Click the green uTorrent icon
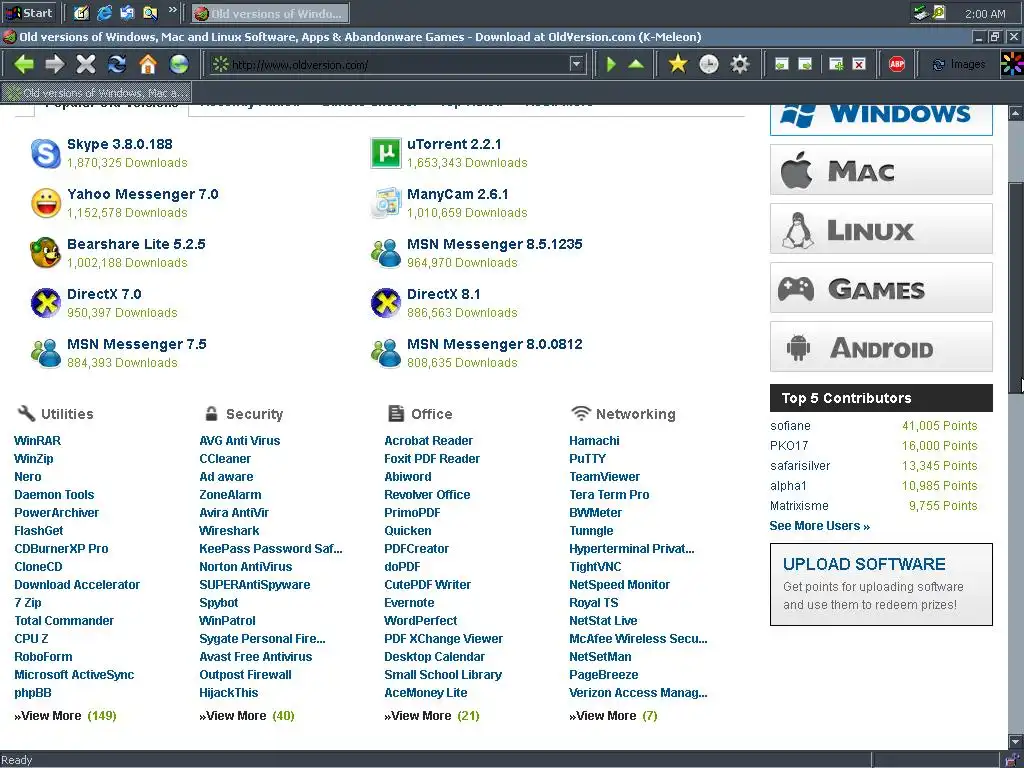The image size is (1024, 768). click(x=385, y=153)
